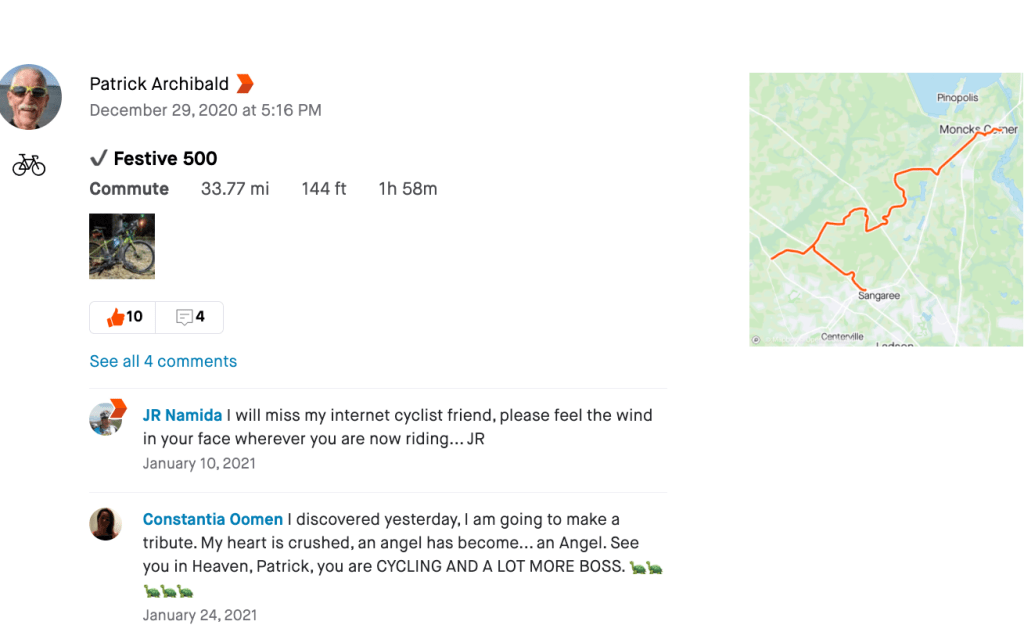Viewport: 1024px width, 632px height.
Task: Open the Patrick Archibald name link
Action: tap(159, 84)
